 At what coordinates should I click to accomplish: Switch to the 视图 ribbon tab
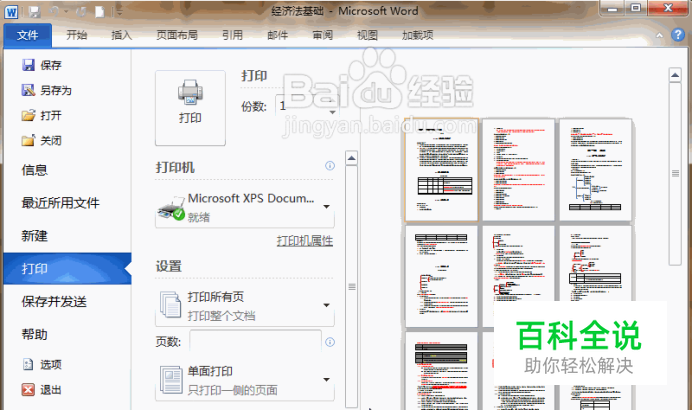coord(367,35)
